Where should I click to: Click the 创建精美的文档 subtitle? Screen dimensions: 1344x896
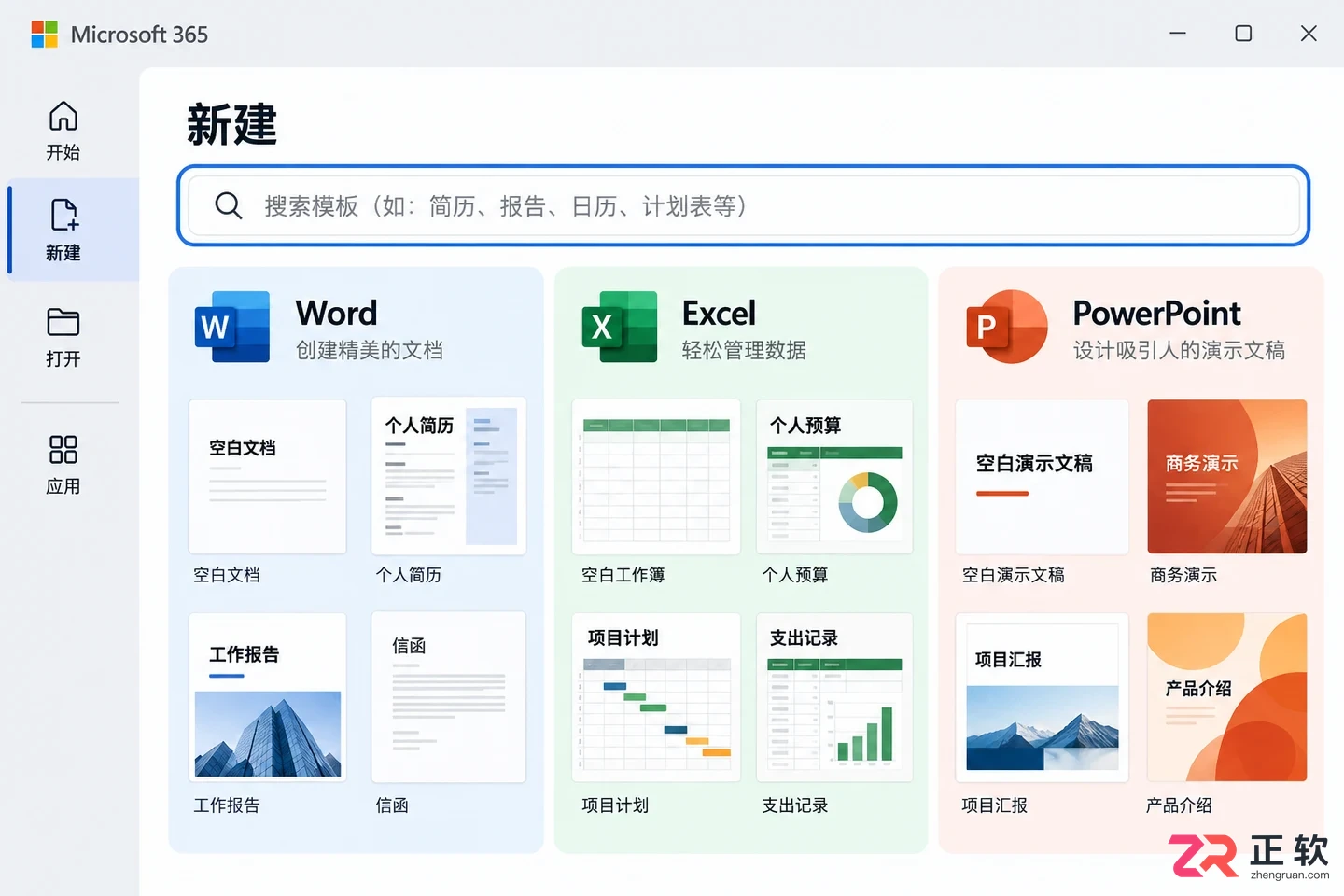point(370,350)
